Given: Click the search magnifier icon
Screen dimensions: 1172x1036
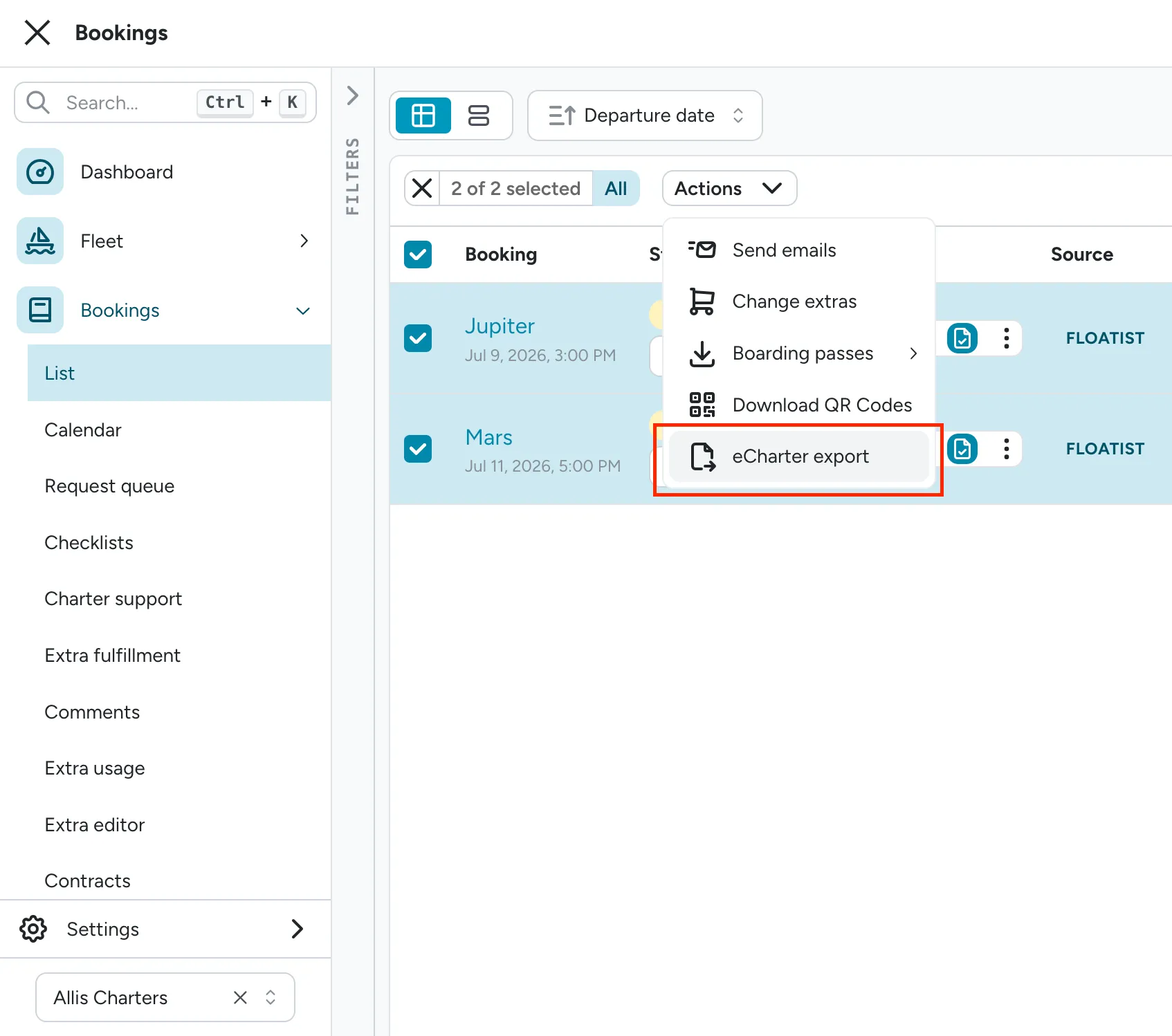Looking at the screenshot, I should 38,102.
